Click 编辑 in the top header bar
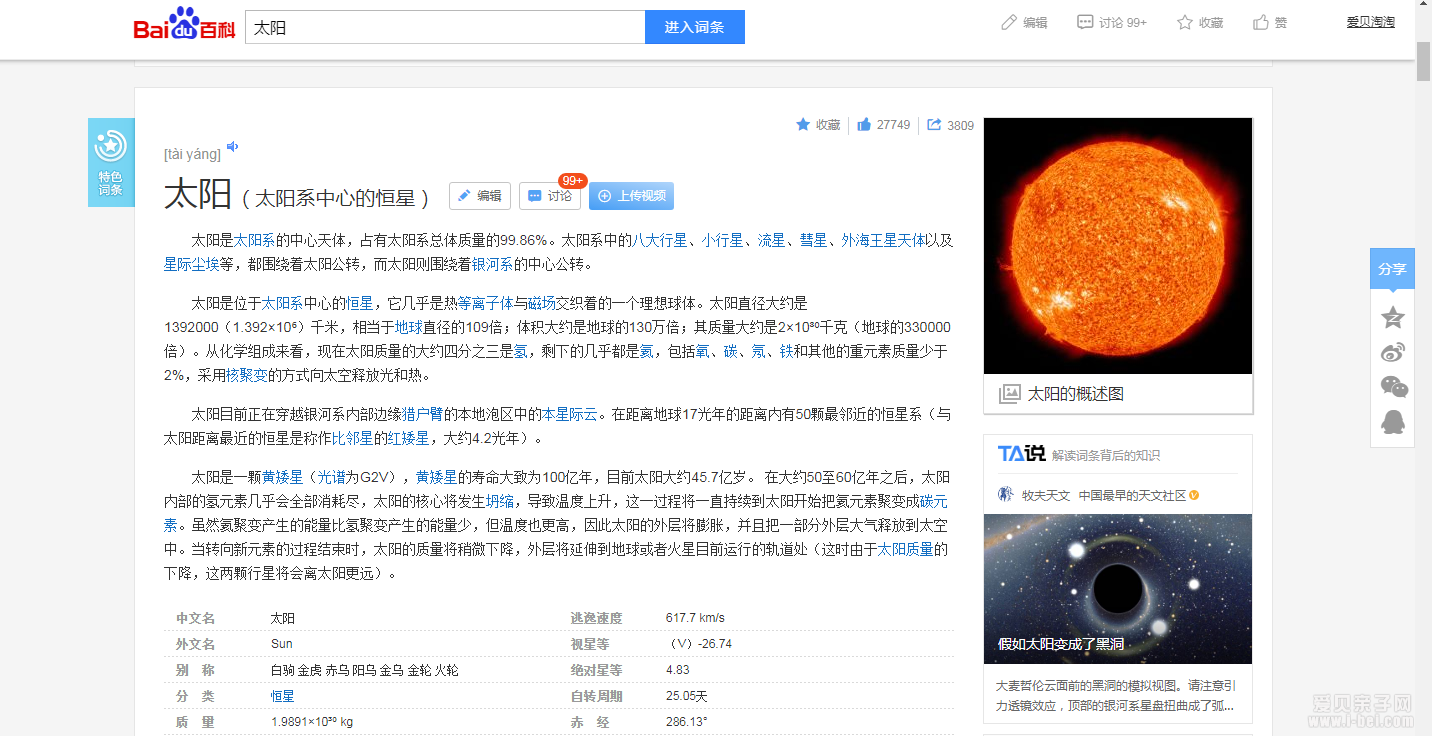The height and width of the screenshot is (736, 1432). click(x=1024, y=23)
